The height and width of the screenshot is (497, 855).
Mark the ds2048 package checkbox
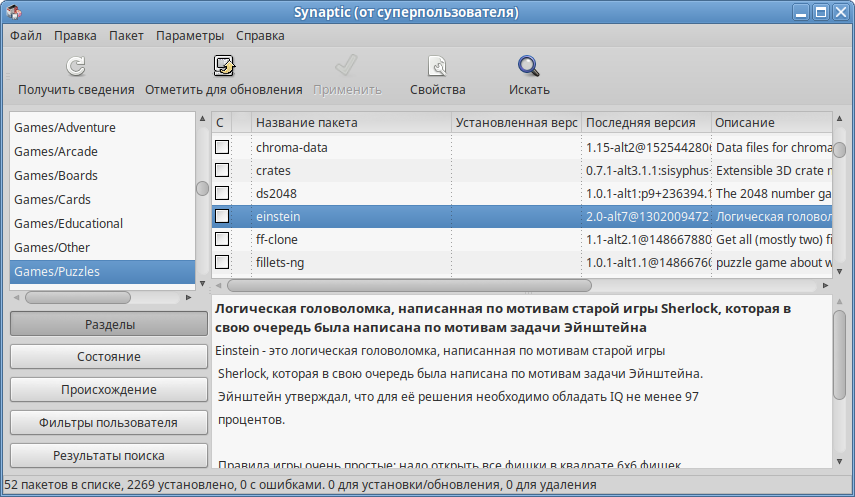222,193
